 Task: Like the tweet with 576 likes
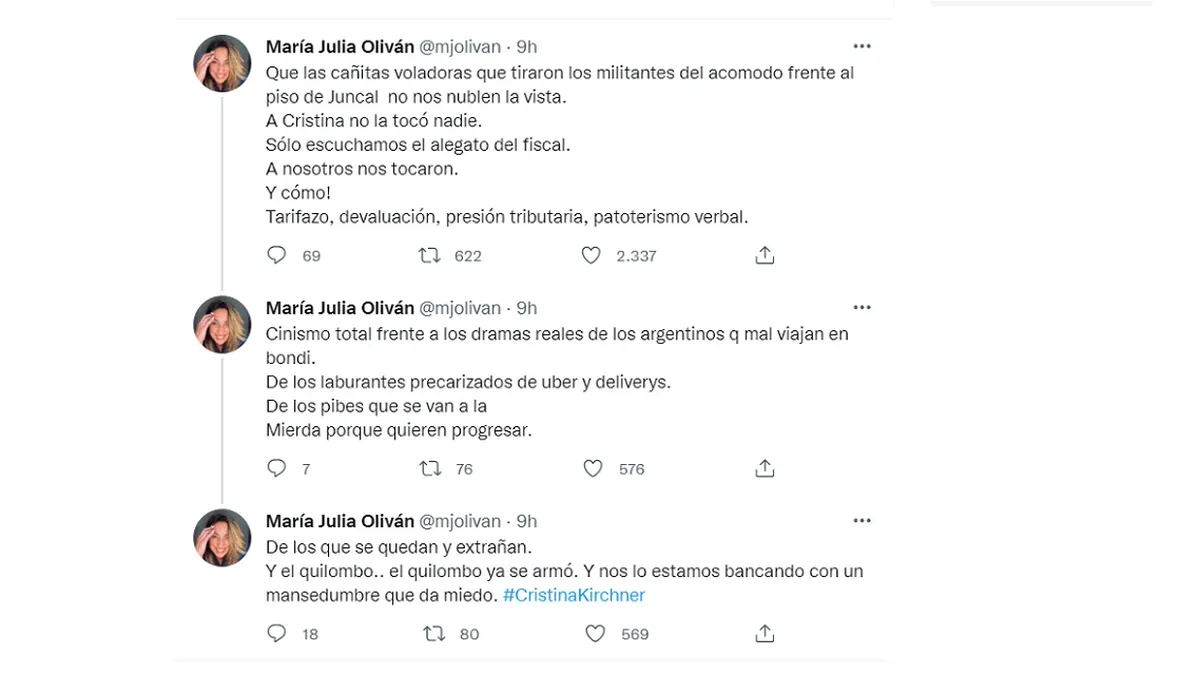click(593, 468)
